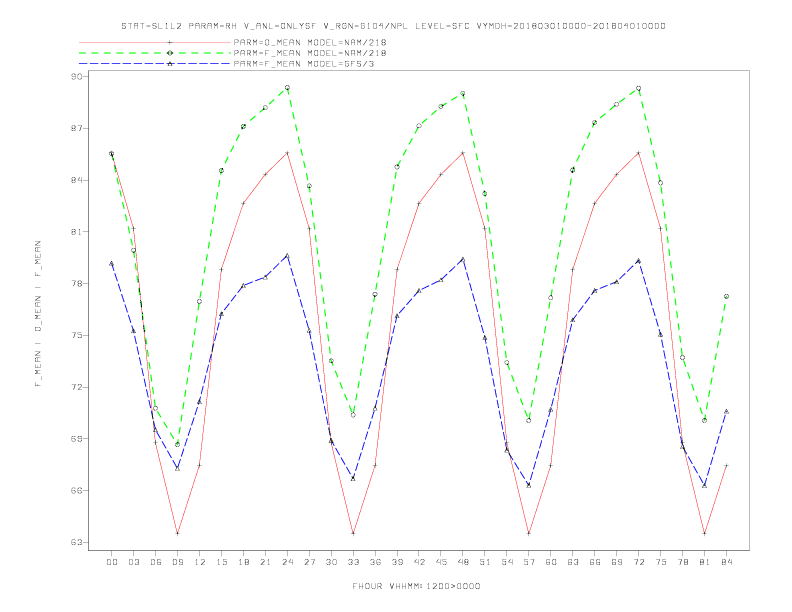Click x-axis tick label 21

tap(265, 562)
